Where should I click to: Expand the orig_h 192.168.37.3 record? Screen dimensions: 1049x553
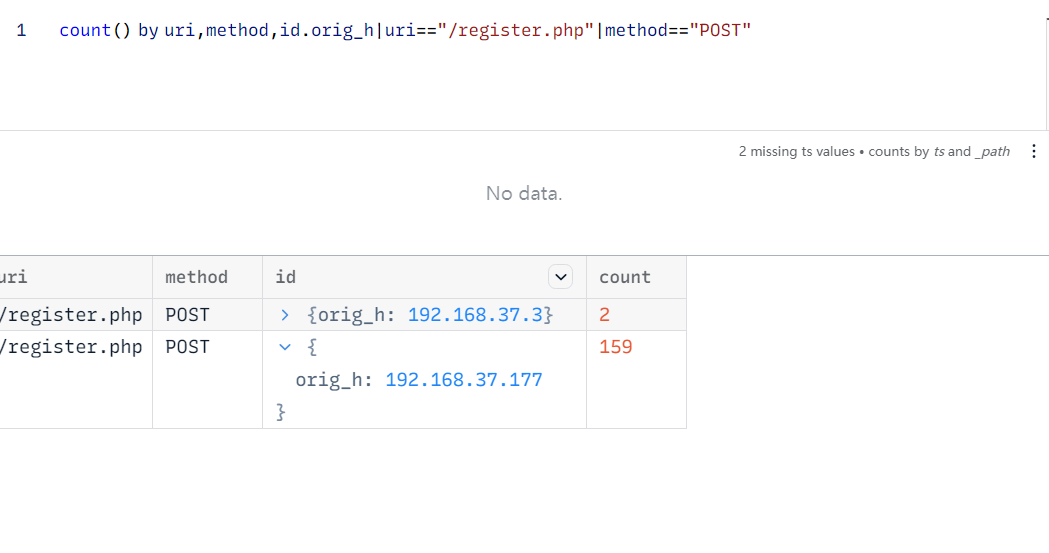285,315
